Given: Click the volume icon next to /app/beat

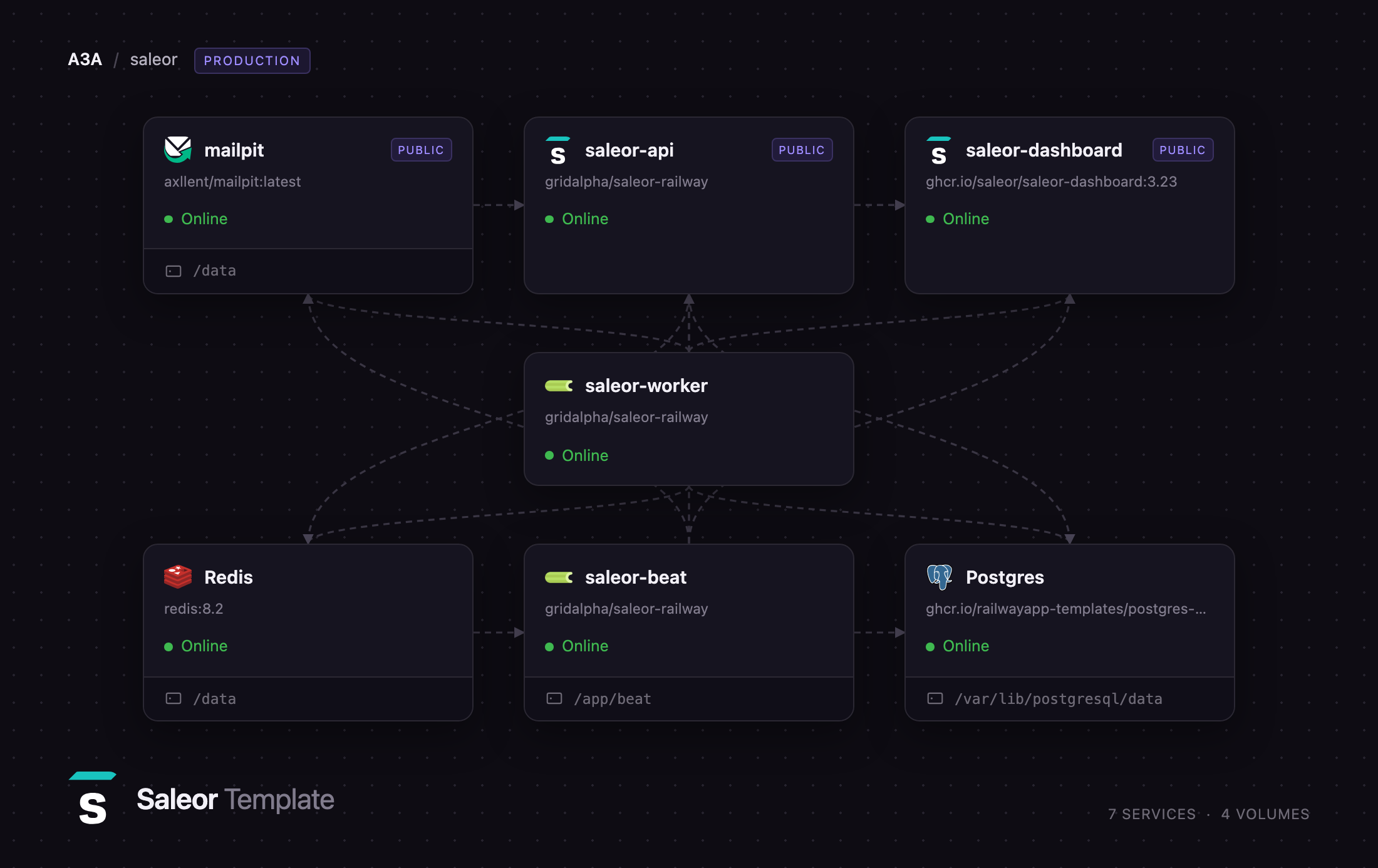Looking at the screenshot, I should 554,698.
